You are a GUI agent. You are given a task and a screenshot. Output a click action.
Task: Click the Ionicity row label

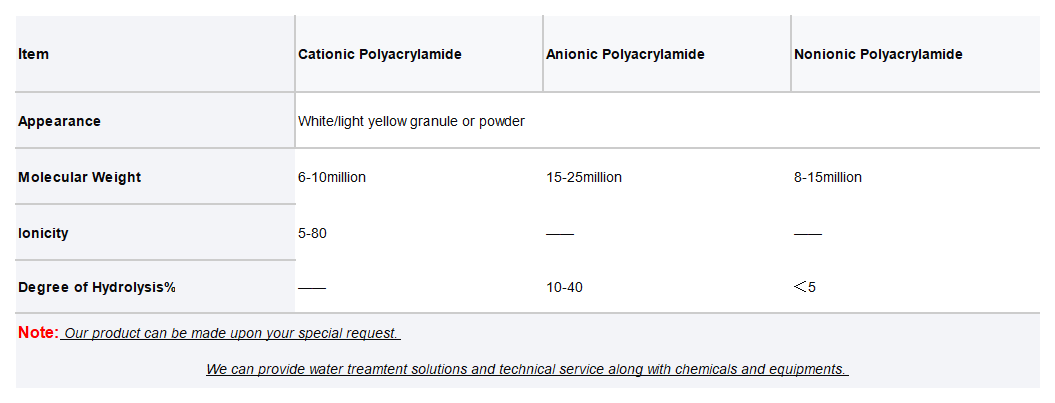(155, 233)
